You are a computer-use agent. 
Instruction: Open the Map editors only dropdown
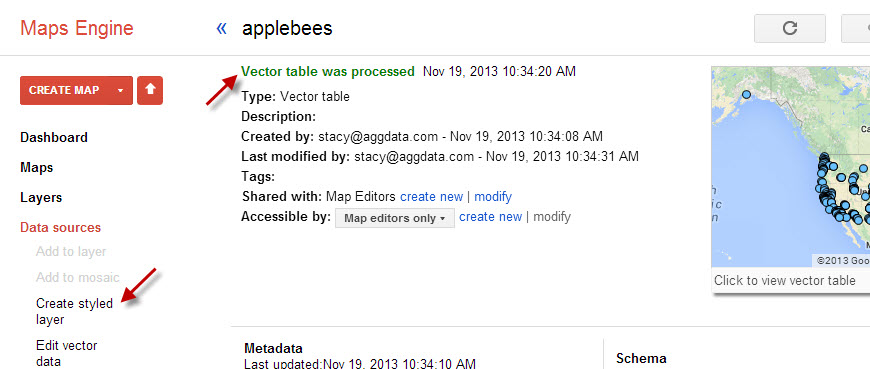394,218
